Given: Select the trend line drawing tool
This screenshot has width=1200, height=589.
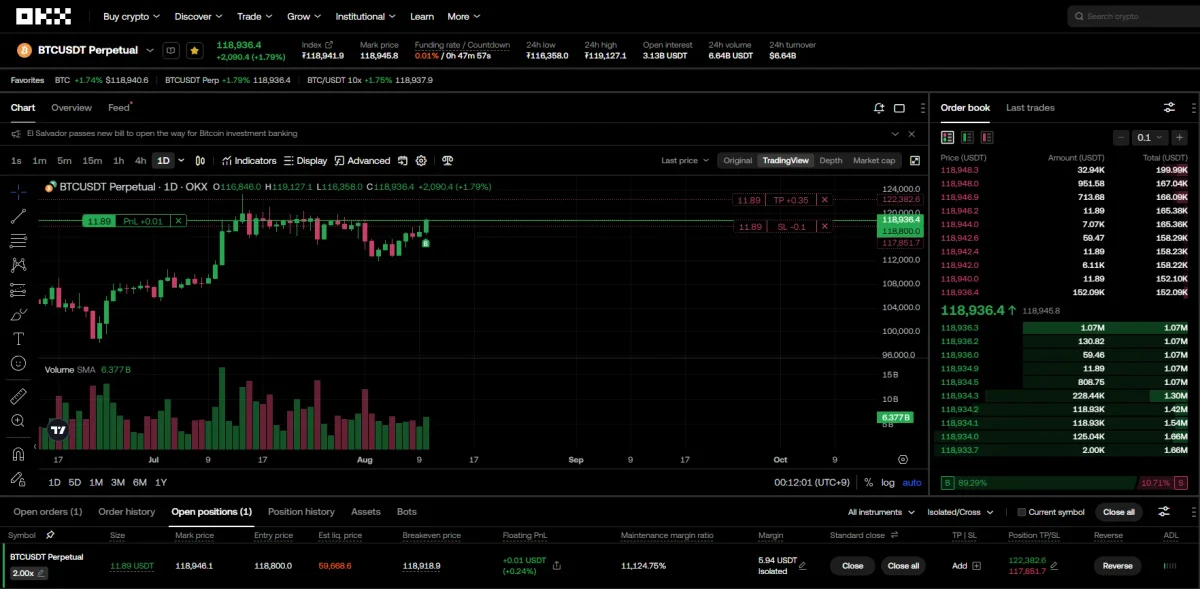Looking at the screenshot, I should click(x=18, y=216).
